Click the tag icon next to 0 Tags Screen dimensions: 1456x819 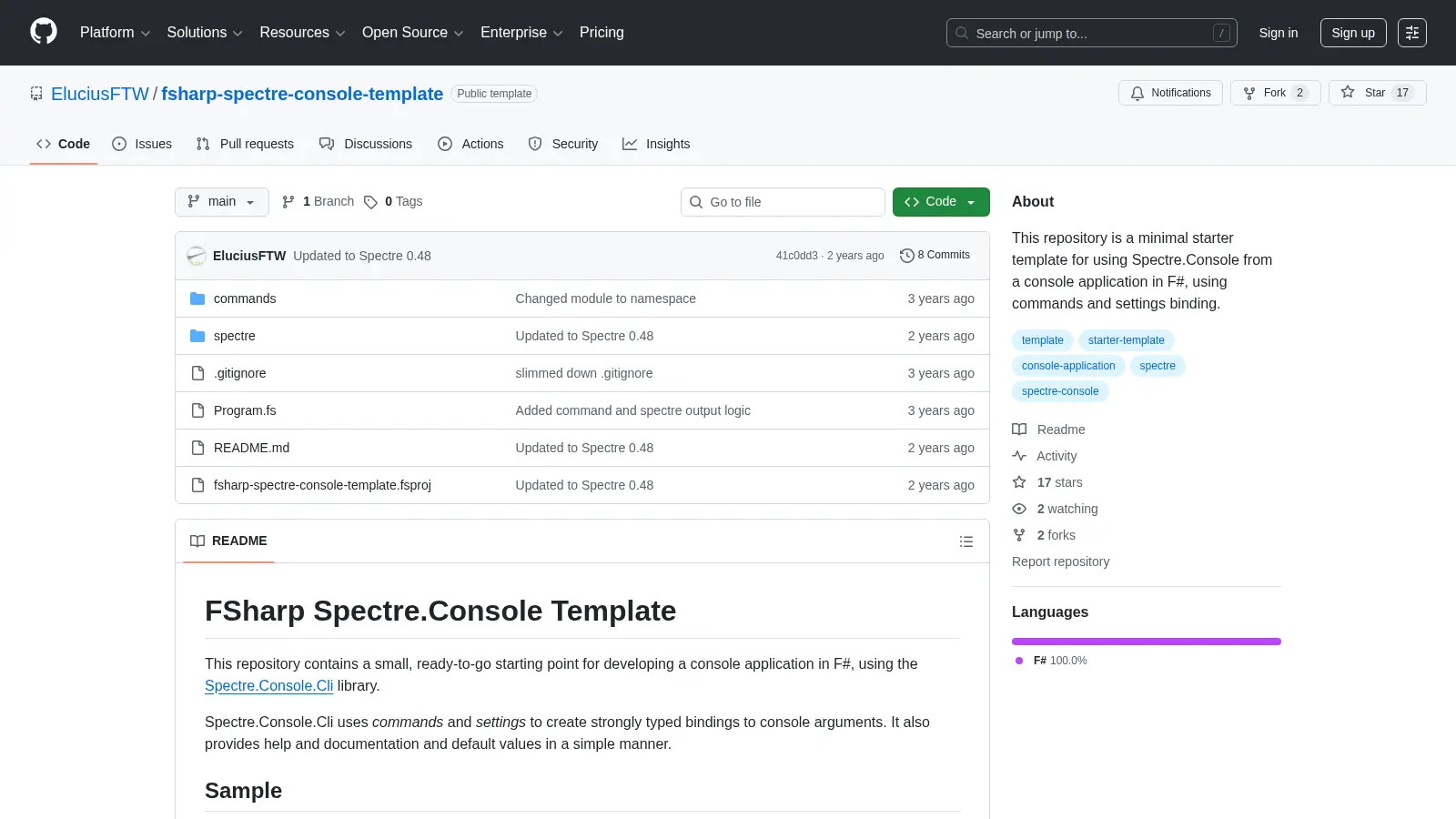pyautogui.click(x=370, y=202)
